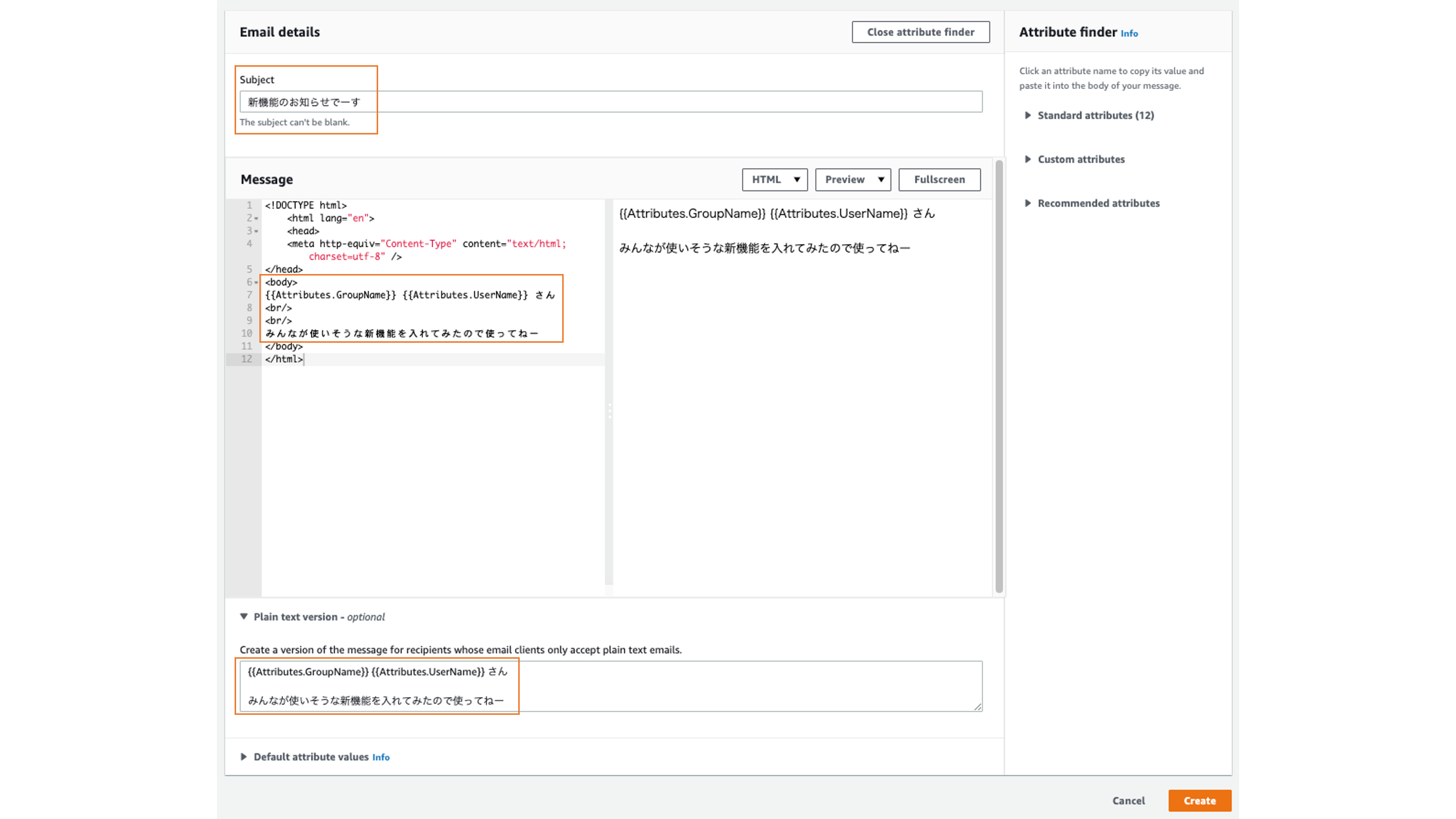Open the HTML editor mode dropdown

(775, 179)
